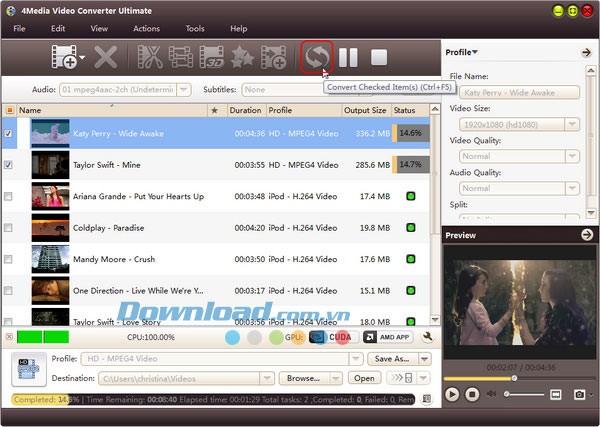
Task: Click the File Name input field
Action: pyautogui.click(x=519, y=93)
